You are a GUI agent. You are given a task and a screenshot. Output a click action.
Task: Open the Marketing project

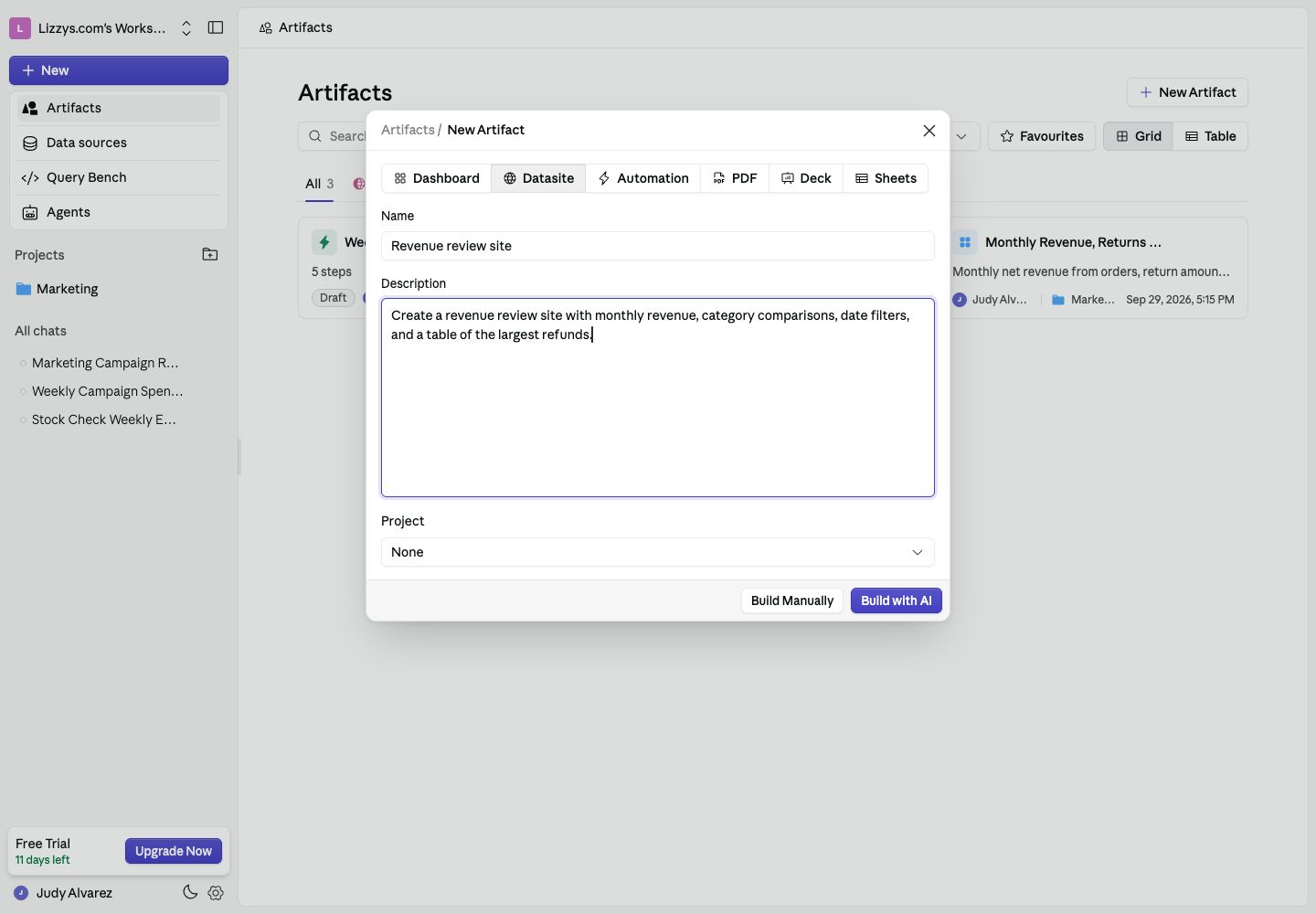click(x=119, y=289)
